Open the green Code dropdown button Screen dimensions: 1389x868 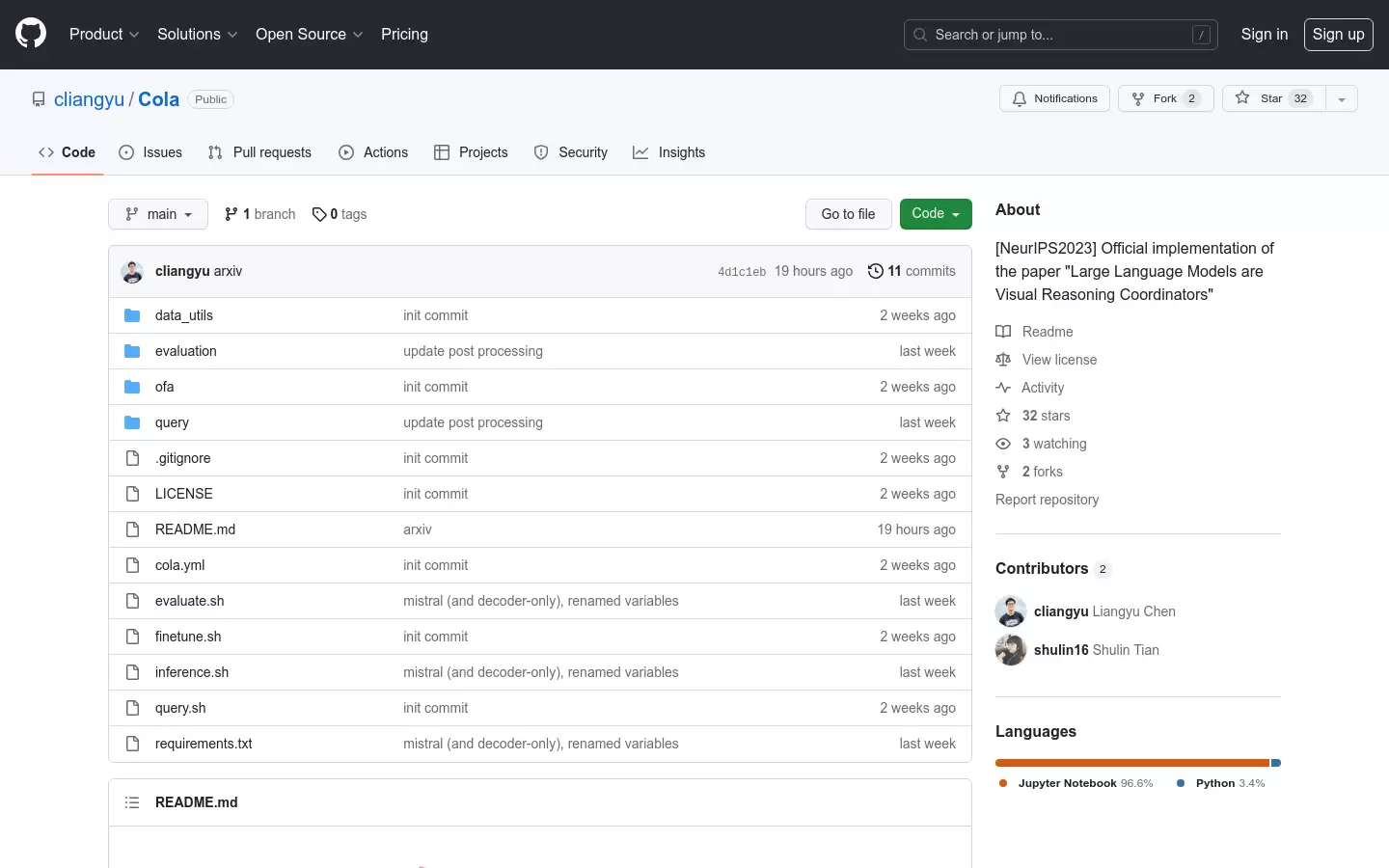(936, 214)
